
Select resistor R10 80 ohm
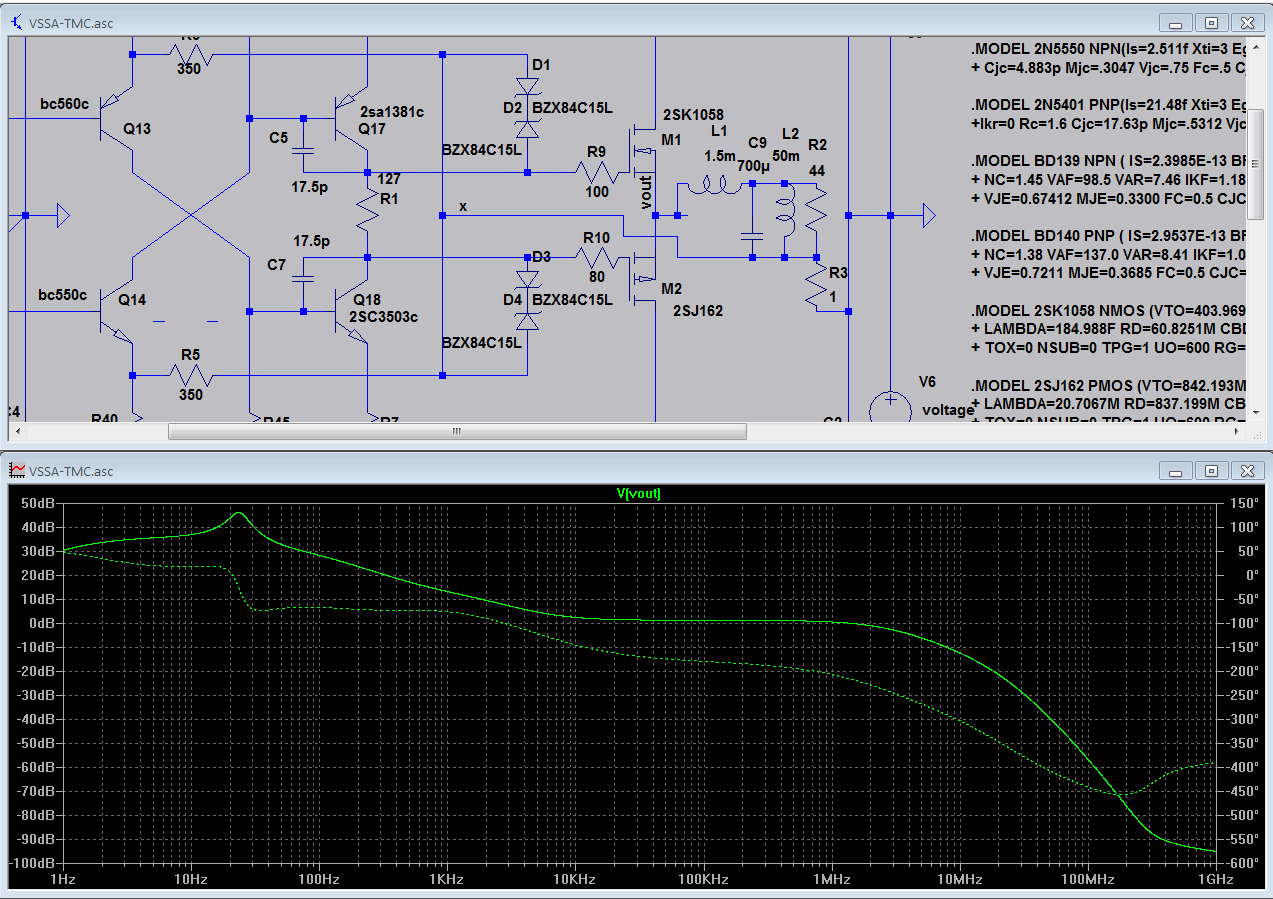pyautogui.click(x=596, y=258)
